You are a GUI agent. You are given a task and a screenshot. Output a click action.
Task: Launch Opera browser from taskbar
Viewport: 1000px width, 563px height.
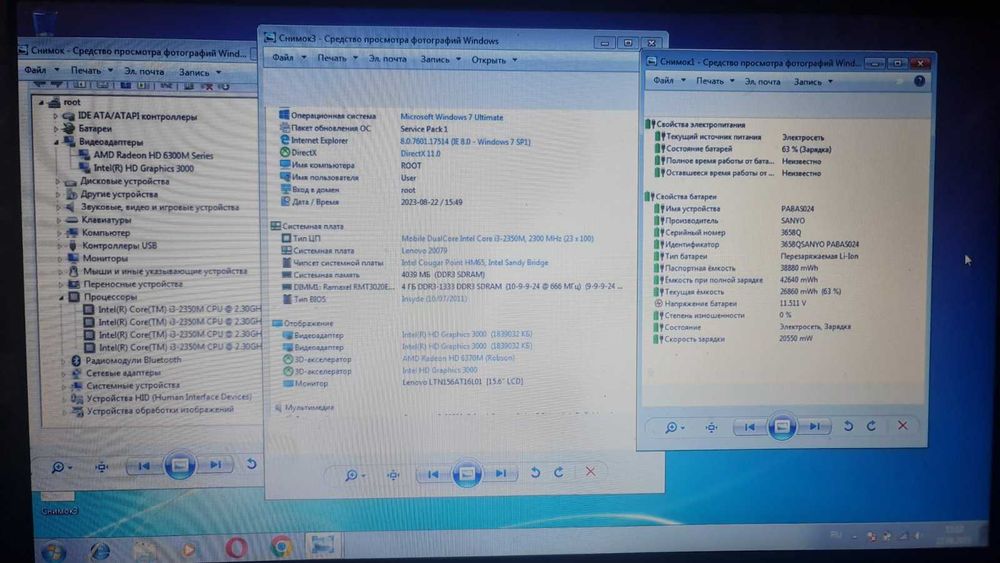tap(236, 548)
